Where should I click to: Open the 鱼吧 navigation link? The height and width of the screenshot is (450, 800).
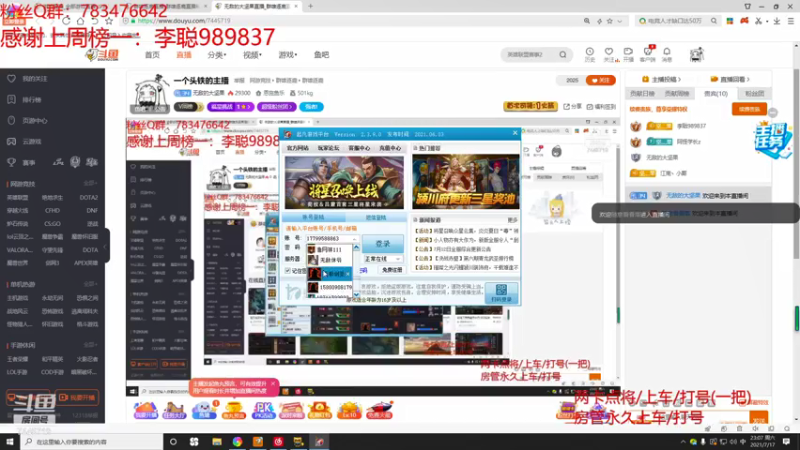(x=321, y=55)
